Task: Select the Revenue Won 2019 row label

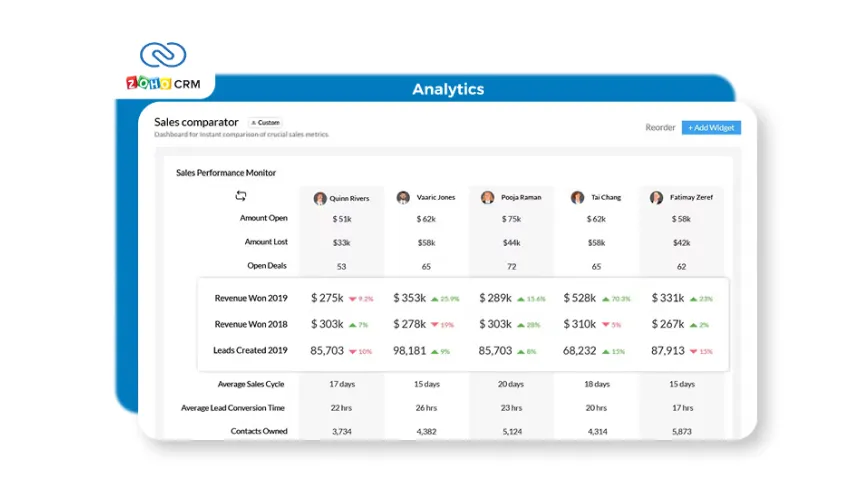Action: (250, 298)
